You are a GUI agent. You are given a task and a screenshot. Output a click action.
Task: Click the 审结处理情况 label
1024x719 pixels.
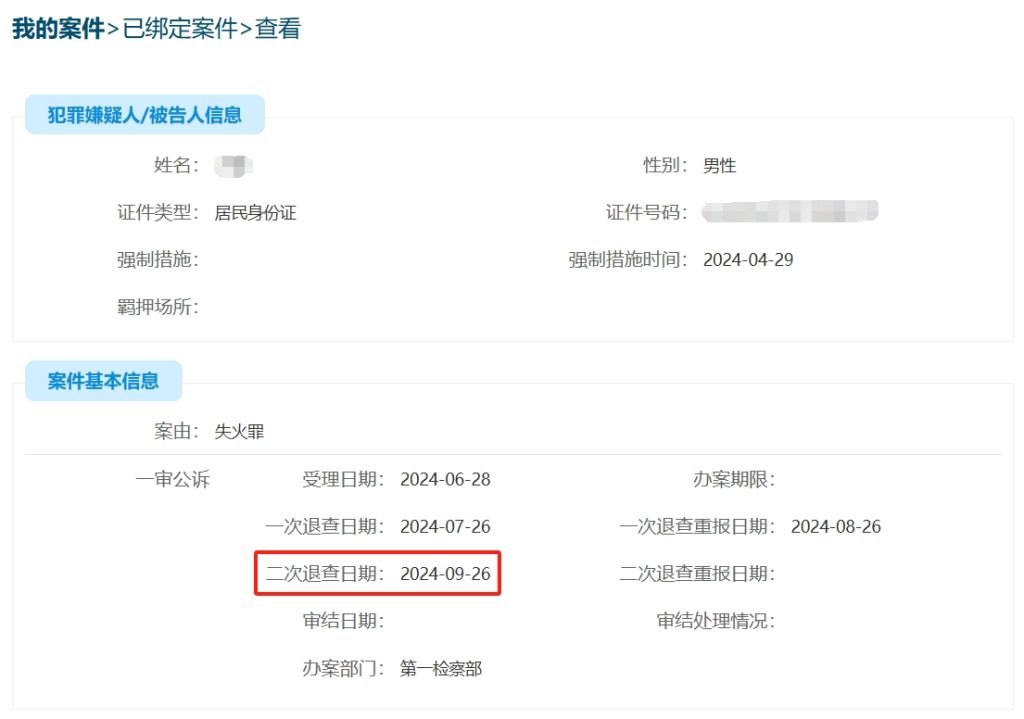(x=716, y=620)
